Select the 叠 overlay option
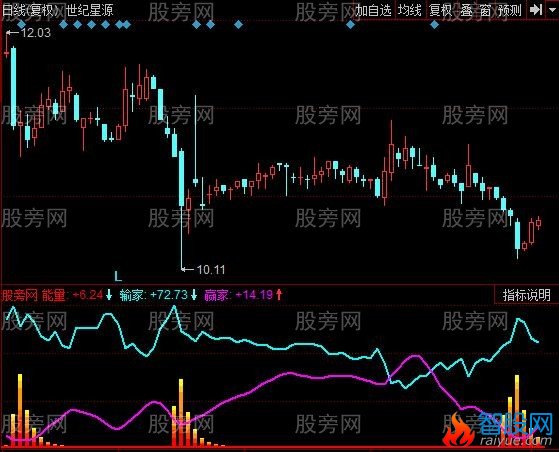559x452 pixels. [466, 10]
